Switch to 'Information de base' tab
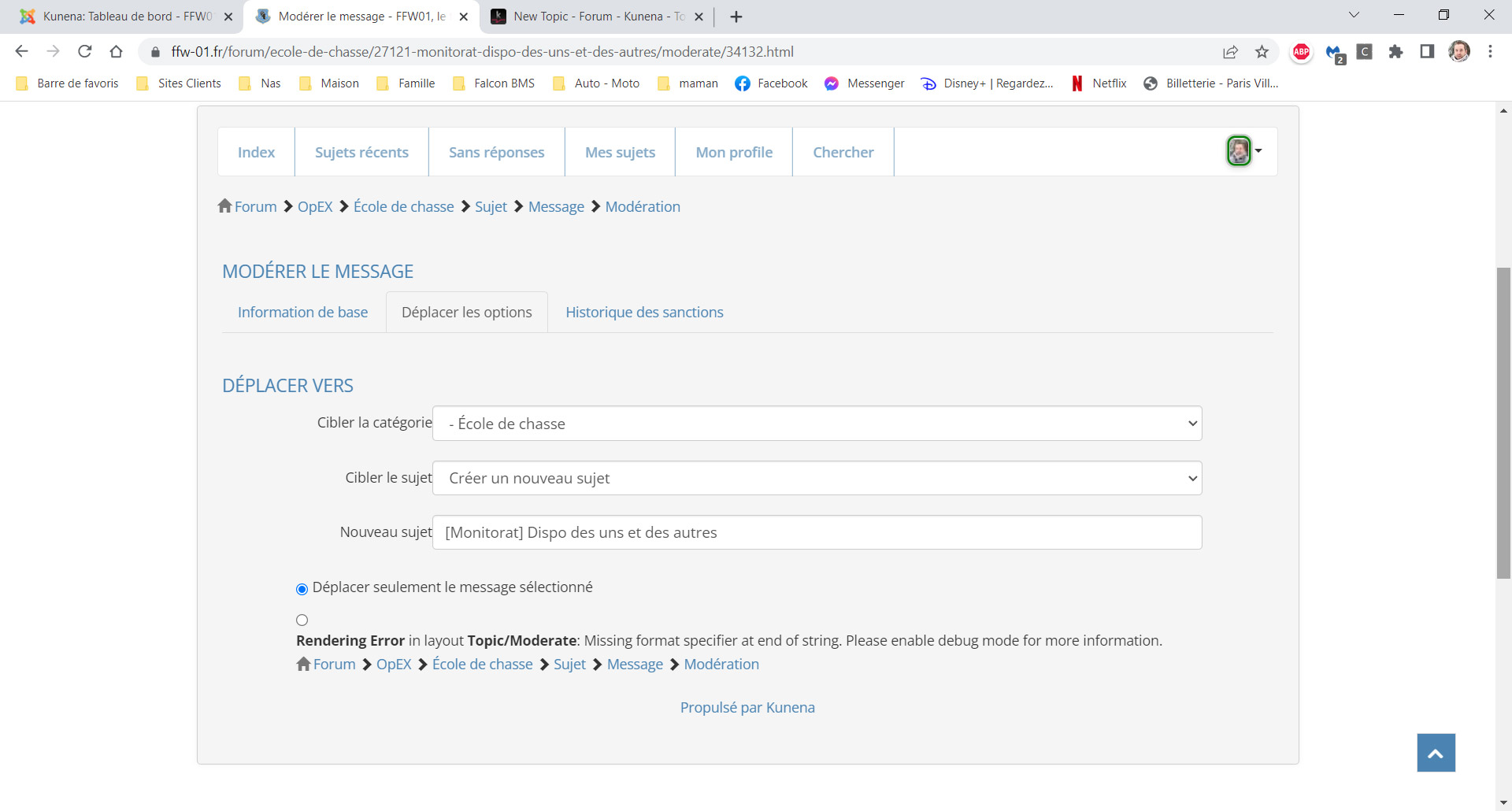The width and height of the screenshot is (1512, 811). 302,313
